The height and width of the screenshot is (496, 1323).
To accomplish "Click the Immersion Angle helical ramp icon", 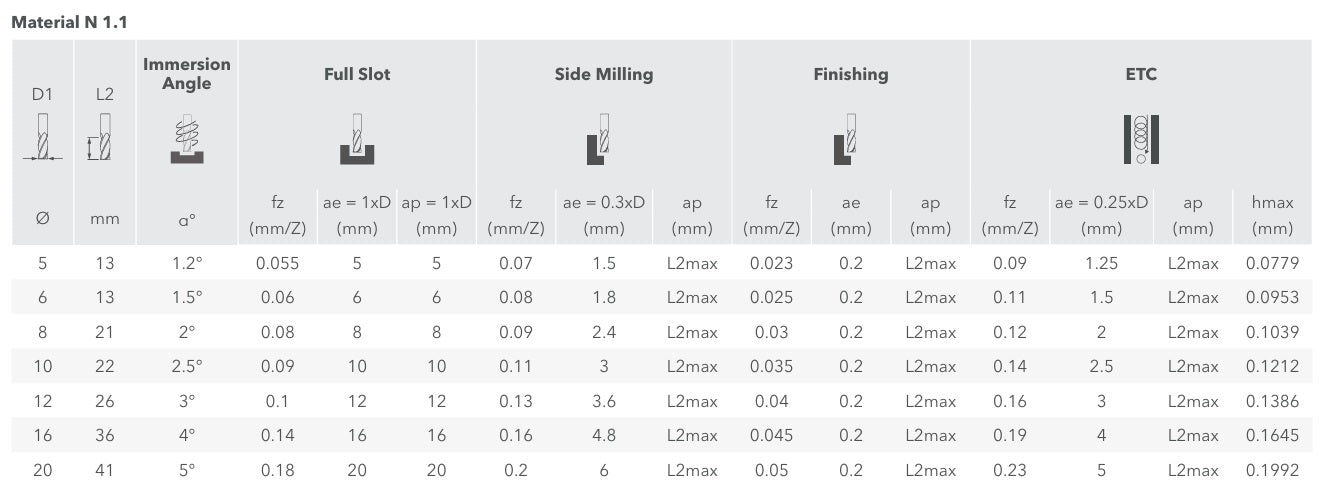I will coord(187,138).
